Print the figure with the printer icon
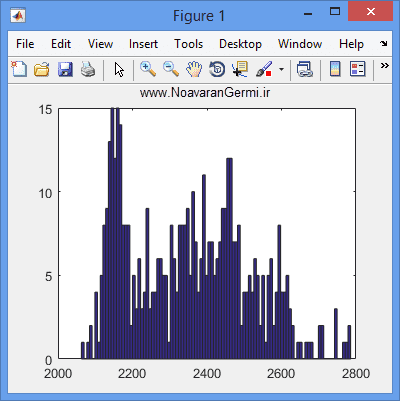 (88, 70)
